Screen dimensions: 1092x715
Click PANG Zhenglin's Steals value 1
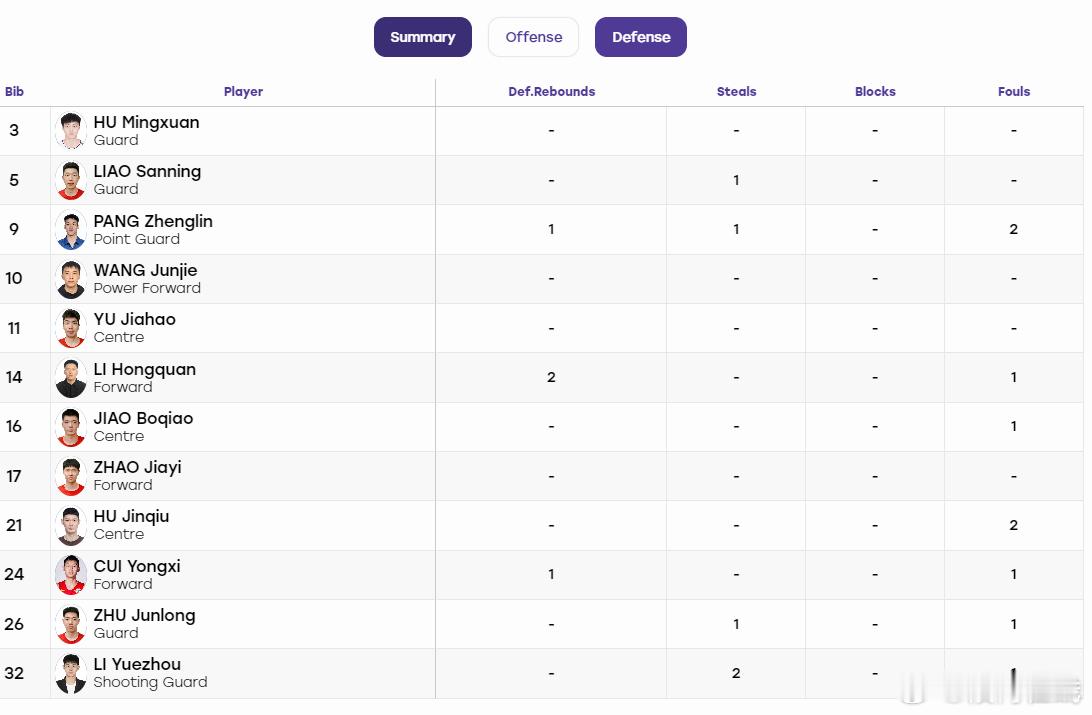click(x=736, y=230)
